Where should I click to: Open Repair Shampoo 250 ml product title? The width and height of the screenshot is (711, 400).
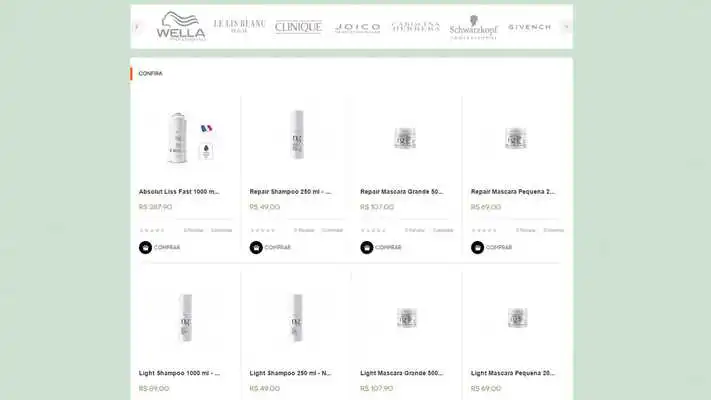click(x=290, y=192)
